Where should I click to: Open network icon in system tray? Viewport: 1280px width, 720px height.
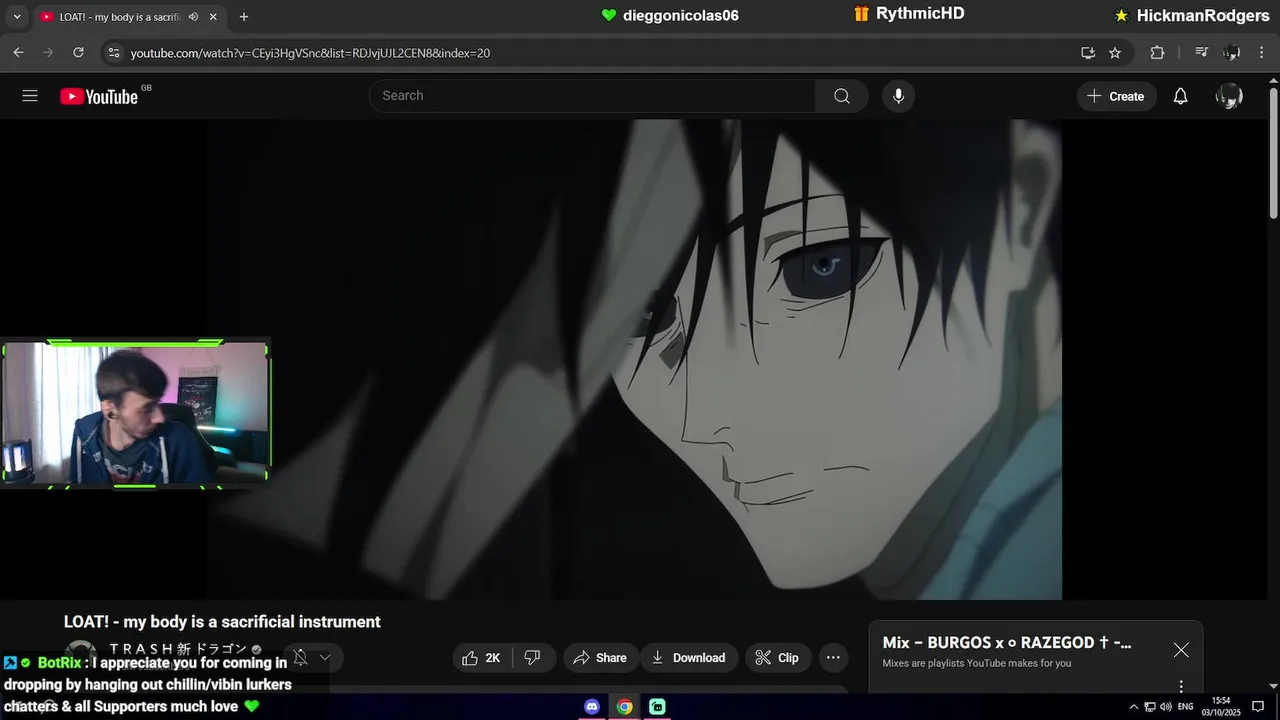pos(1150,707)
